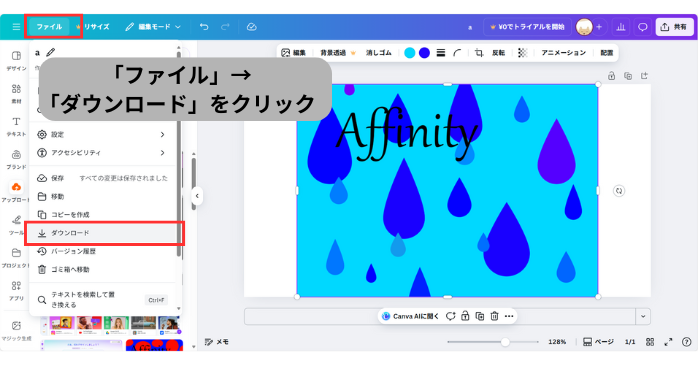Select the 消しゴム eraser tool

coord(379,53)
